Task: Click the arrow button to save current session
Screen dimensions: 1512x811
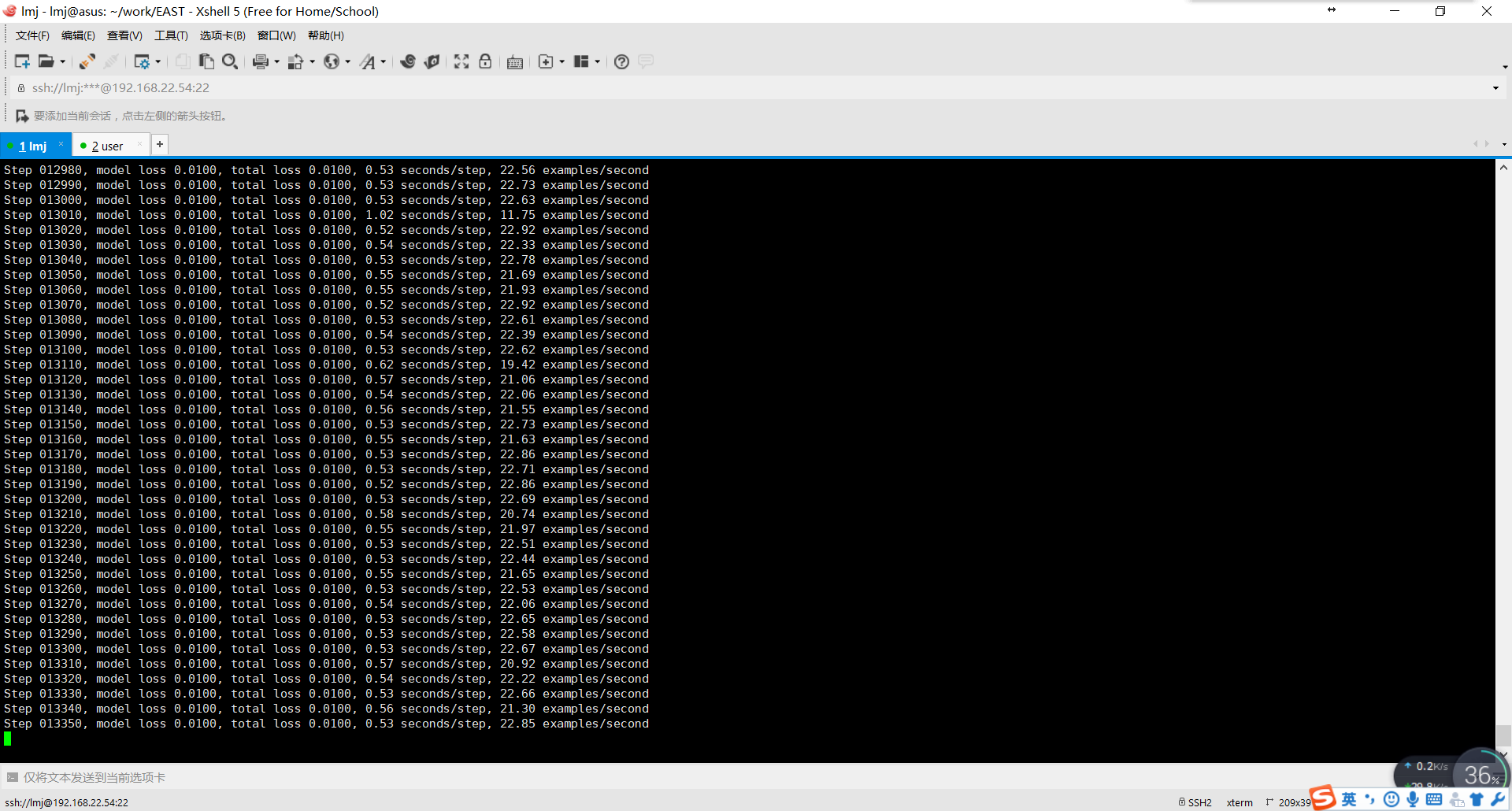Action: [22, 115]
